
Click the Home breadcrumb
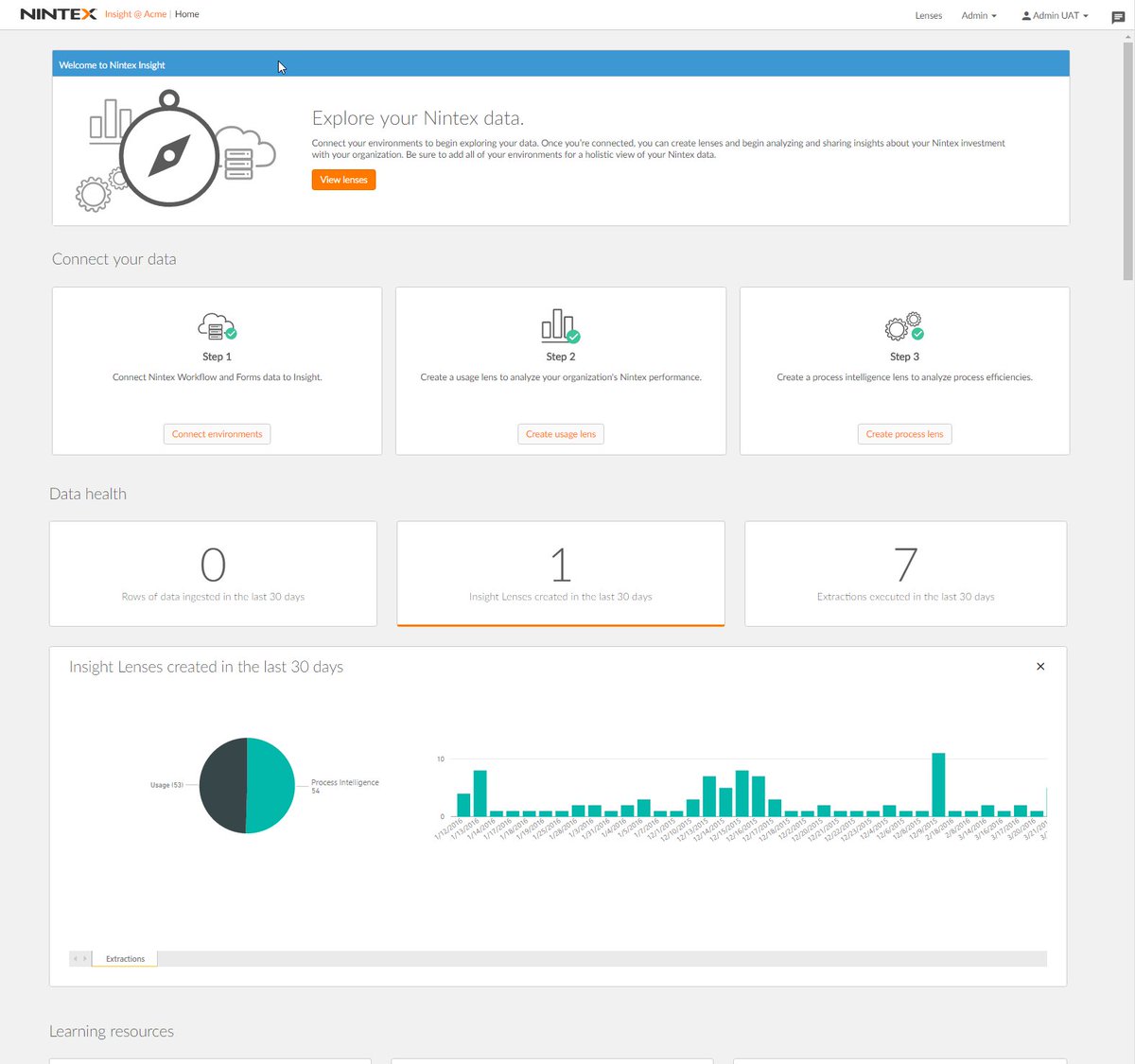pos(187,14)
